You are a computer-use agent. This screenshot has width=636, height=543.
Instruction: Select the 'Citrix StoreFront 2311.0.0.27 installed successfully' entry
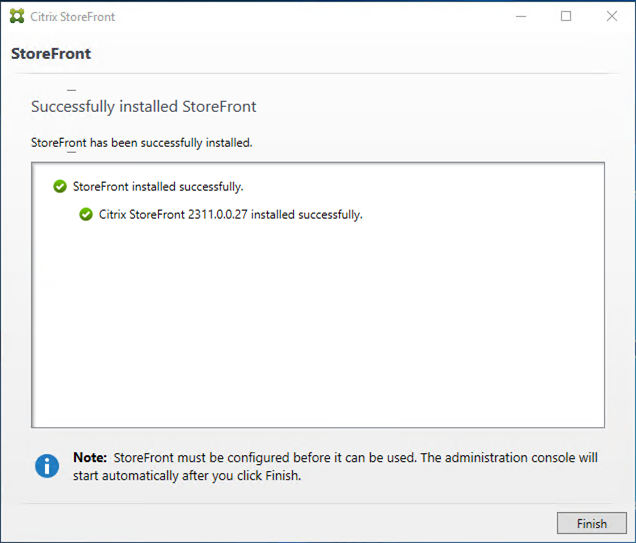230,214
